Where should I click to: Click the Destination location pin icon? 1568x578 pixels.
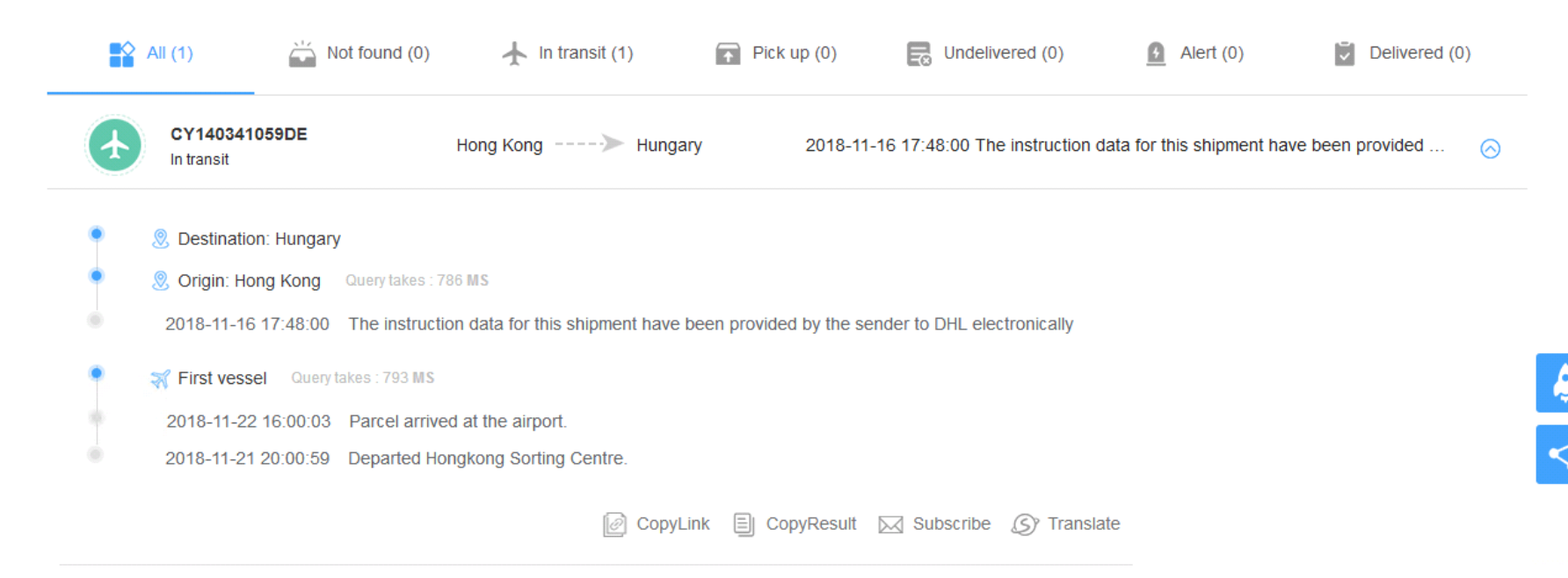(x=160, y=239)
